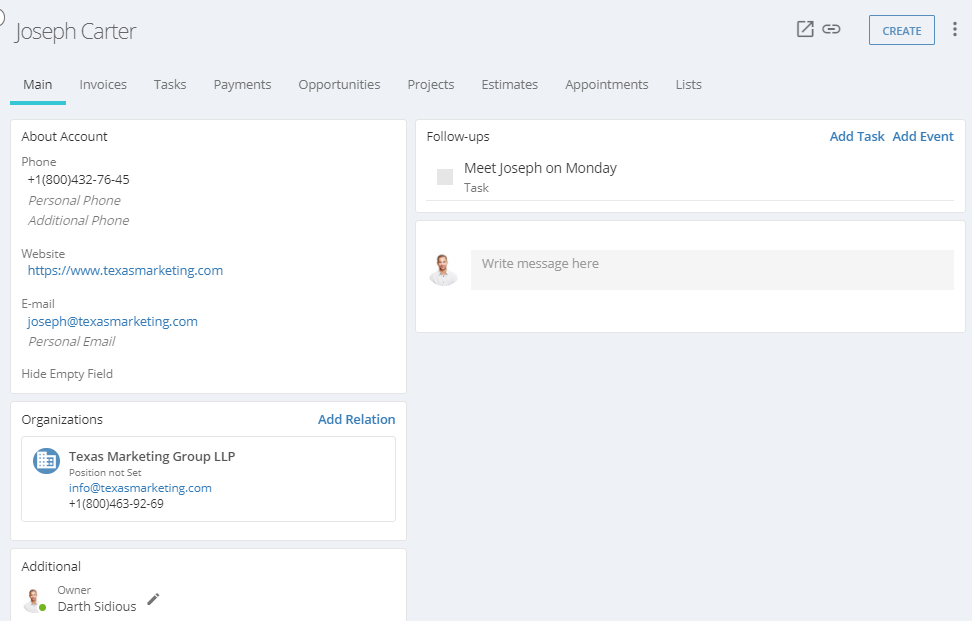Image resolution: width=972 pixels, height=621 pixels.
Task: Open contact in new window icon
Action: pyautogui.click(x=805, y=29)
